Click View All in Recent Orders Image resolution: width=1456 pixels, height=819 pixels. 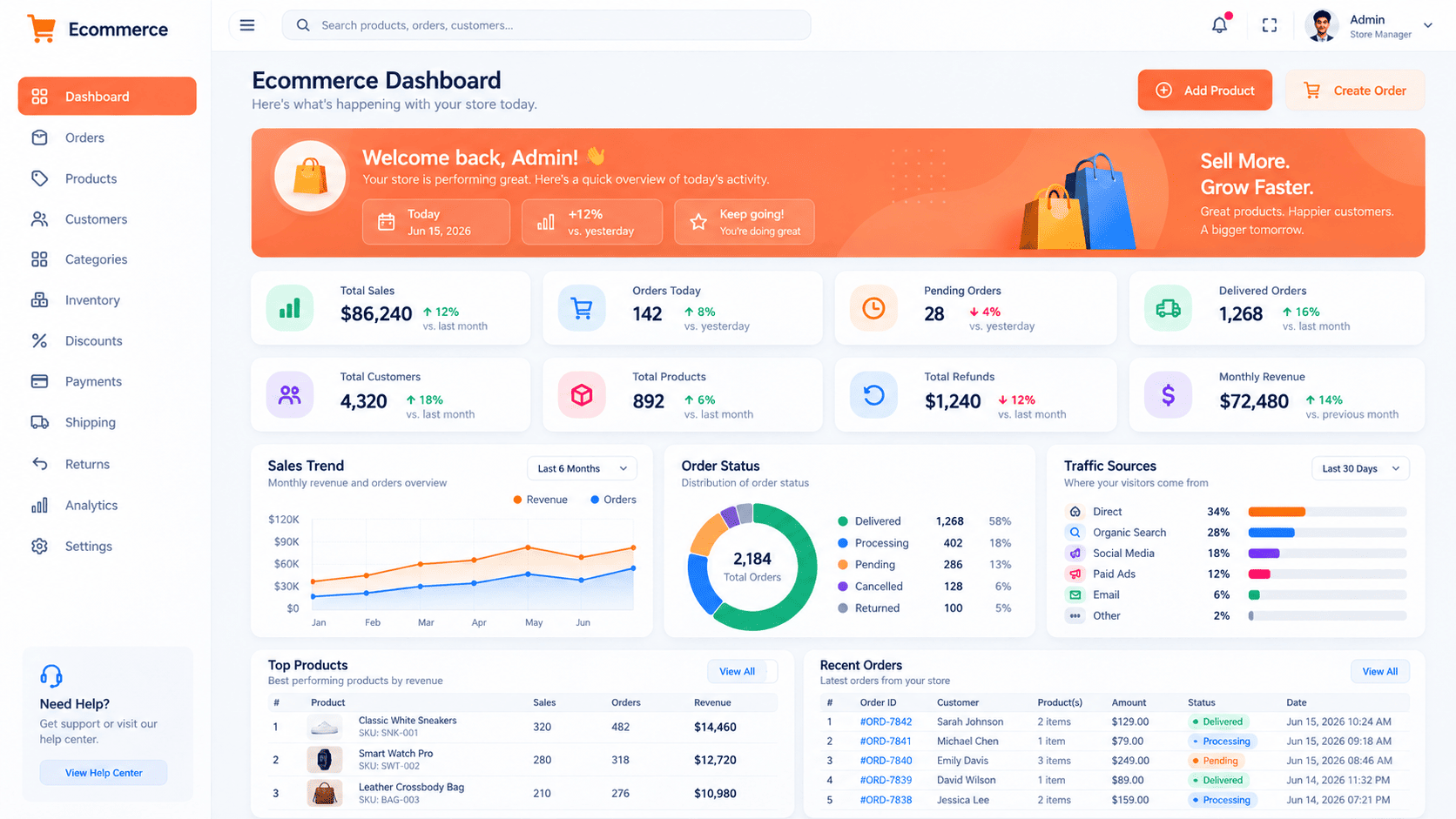pyautogui.click(x=1380, y=671)
